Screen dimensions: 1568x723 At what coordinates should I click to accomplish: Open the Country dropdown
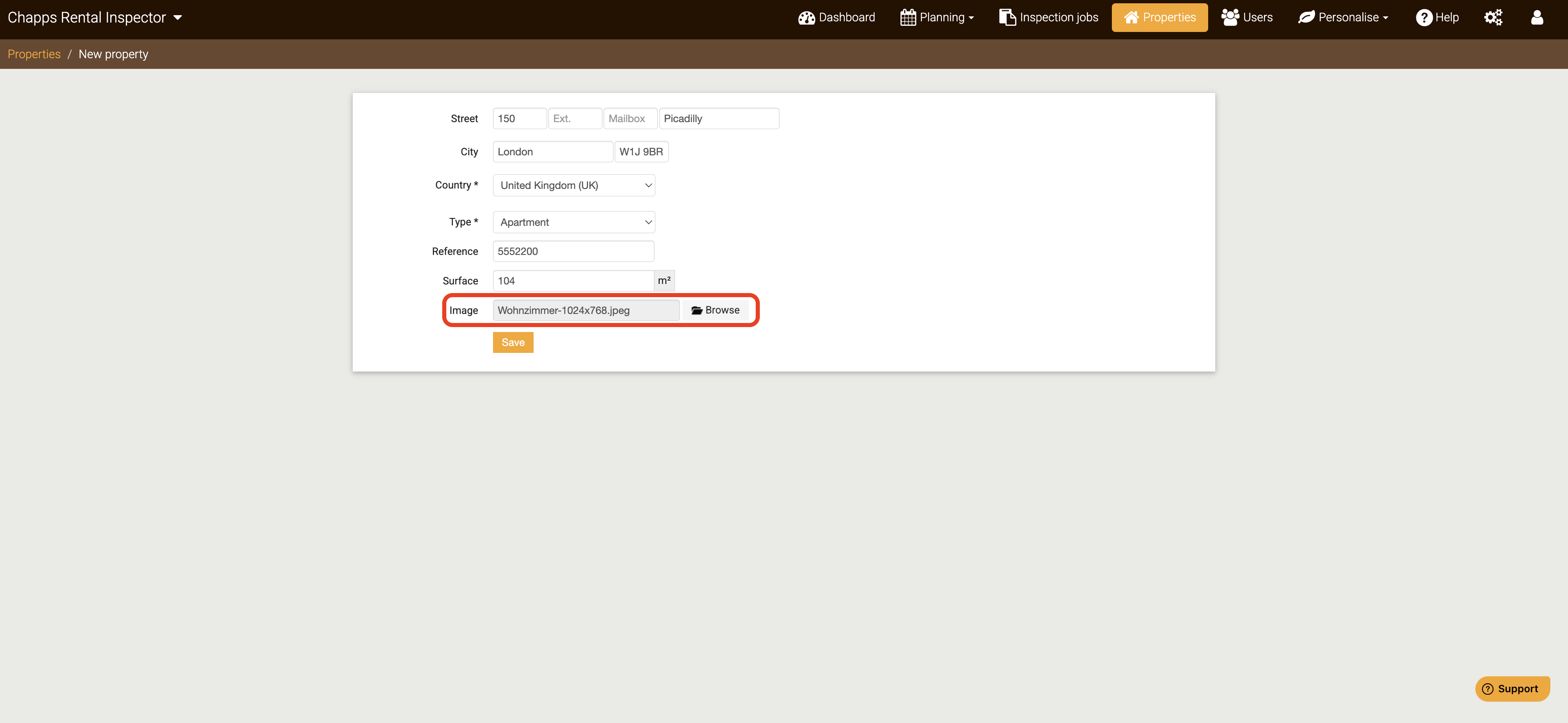click(574, 185)
